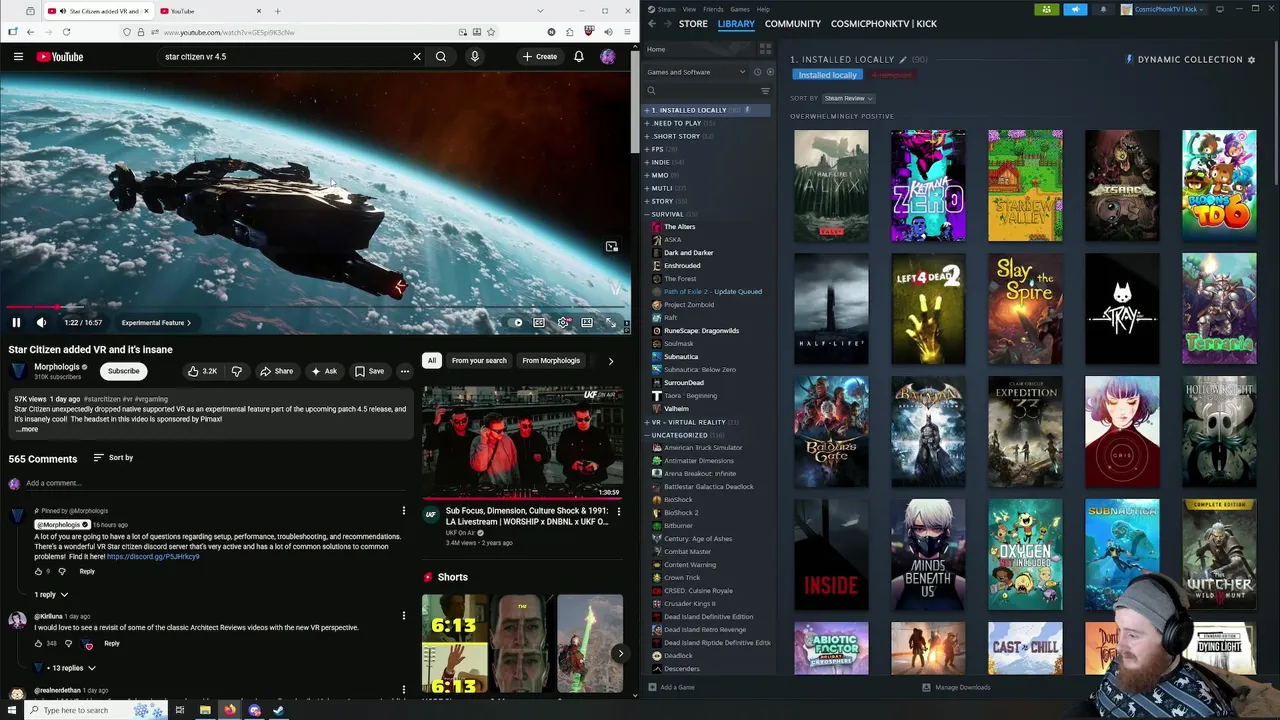Like the video with 3.2K likes
Image resolution: width=1280 pixels, height=720 pixels.
tap(203, 371)
